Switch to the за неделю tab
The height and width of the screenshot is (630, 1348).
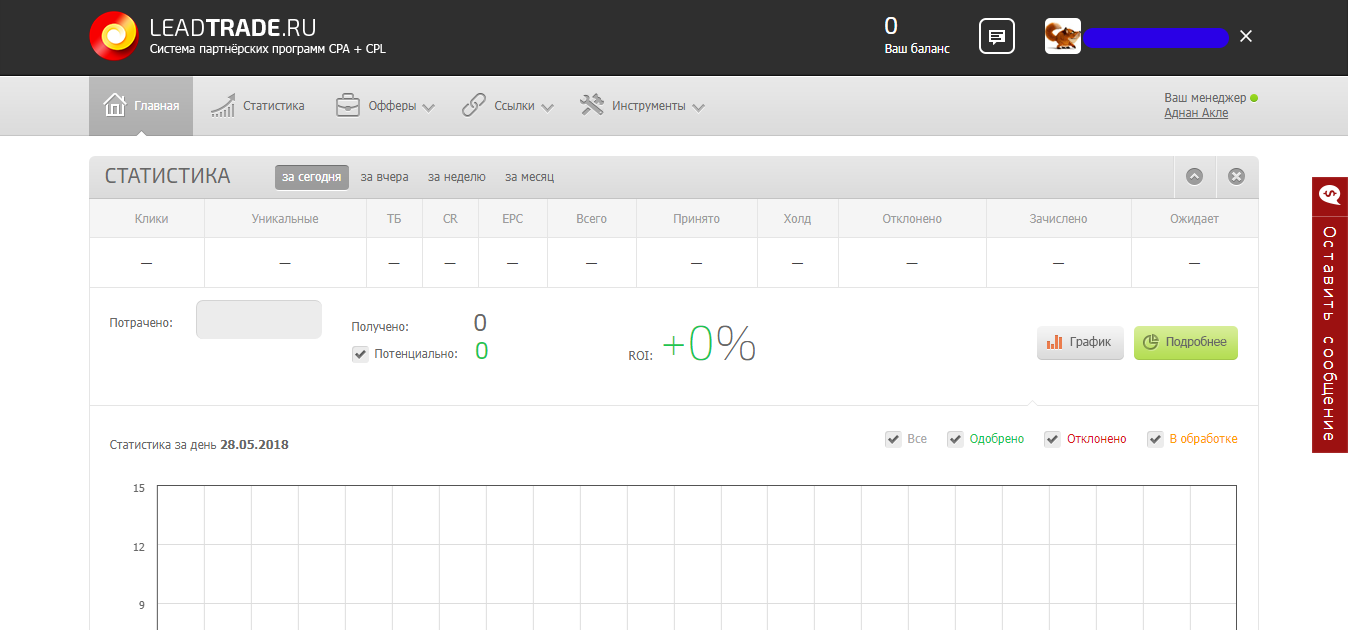(456, 177)
